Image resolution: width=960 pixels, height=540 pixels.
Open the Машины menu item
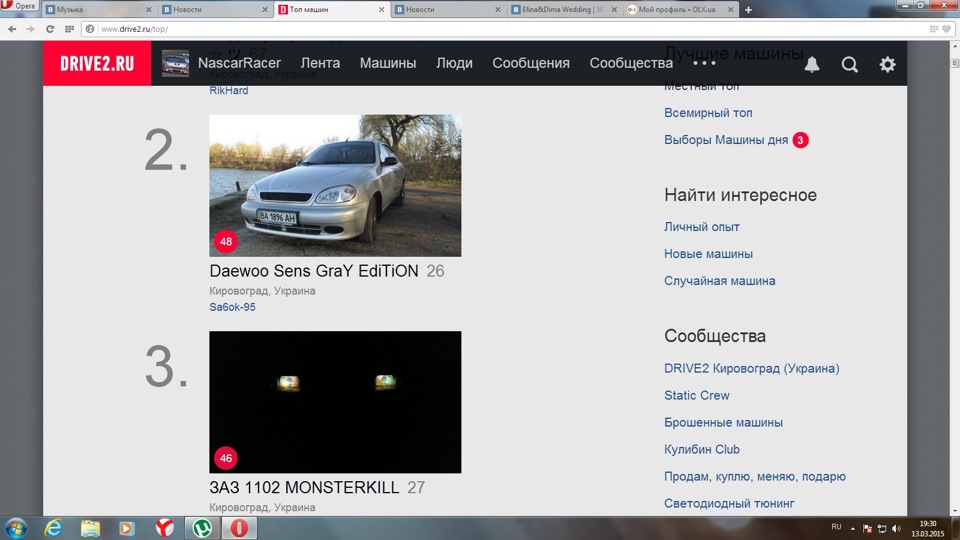pos(388,63)
